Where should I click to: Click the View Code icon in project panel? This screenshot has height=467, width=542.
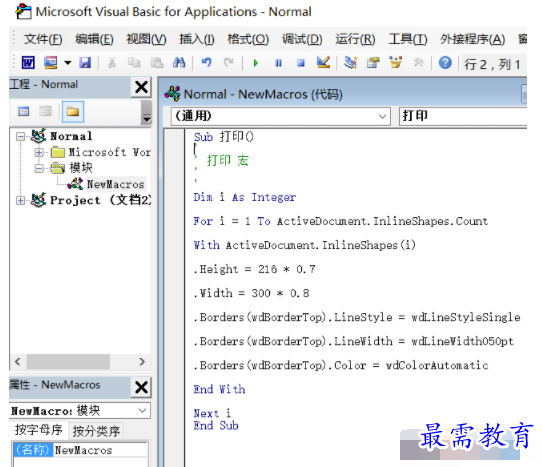24,112
